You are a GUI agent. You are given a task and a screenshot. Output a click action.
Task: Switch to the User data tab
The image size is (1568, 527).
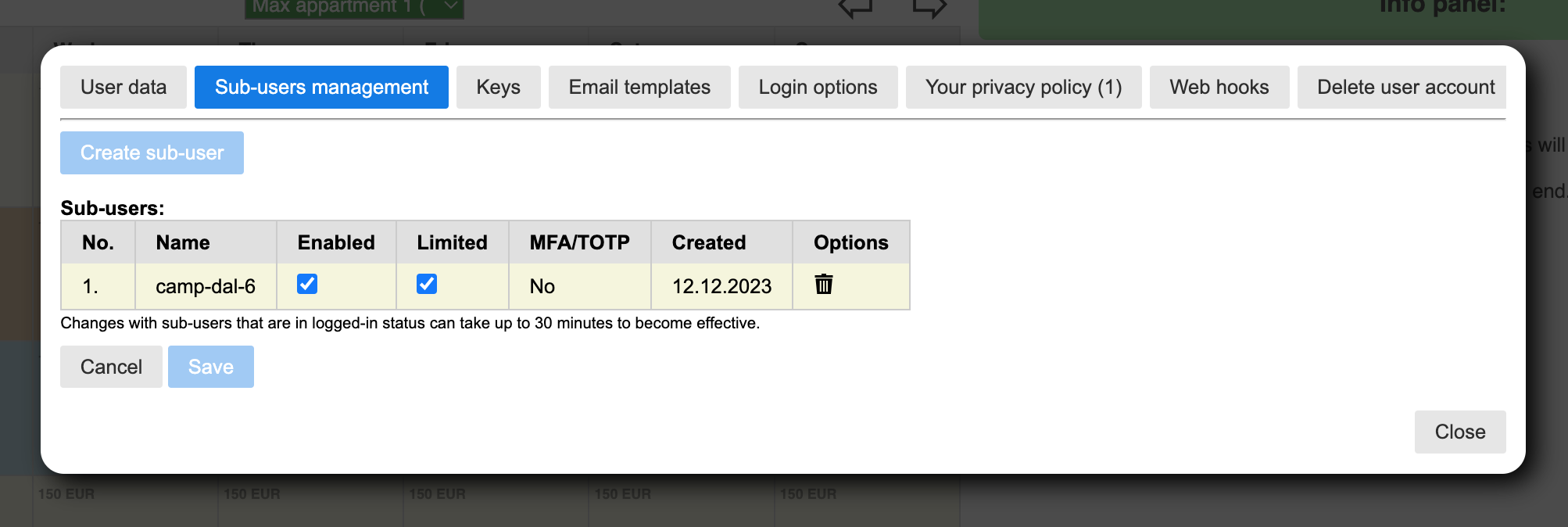pyautogui.click(x=124, y=87)
